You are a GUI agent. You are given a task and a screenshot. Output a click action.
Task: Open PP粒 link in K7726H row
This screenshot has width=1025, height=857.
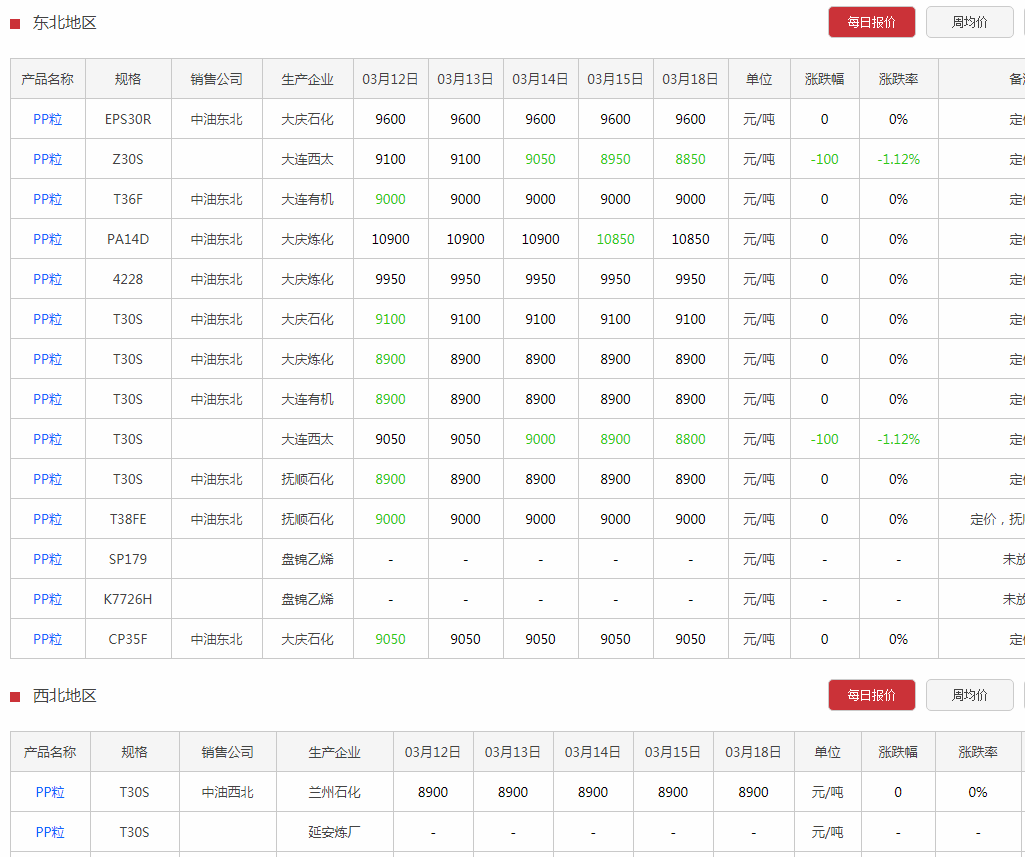coord(48,599)
